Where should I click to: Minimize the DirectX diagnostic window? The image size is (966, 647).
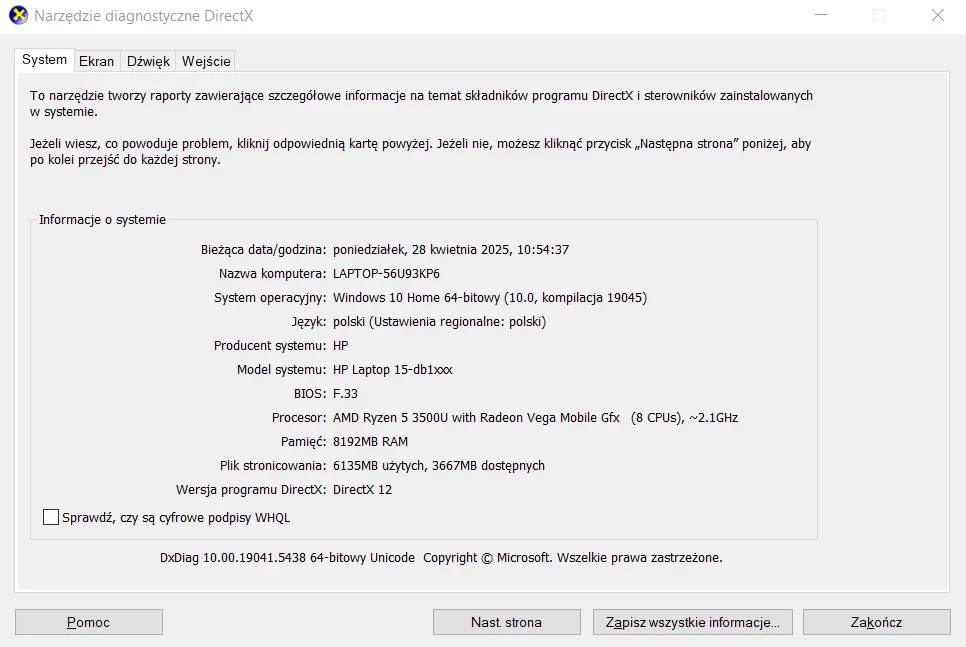(x=821, y=16)
